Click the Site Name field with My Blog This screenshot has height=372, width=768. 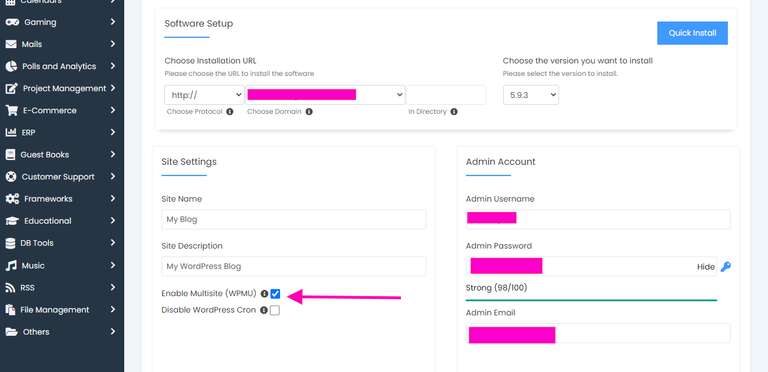point(294,219)
